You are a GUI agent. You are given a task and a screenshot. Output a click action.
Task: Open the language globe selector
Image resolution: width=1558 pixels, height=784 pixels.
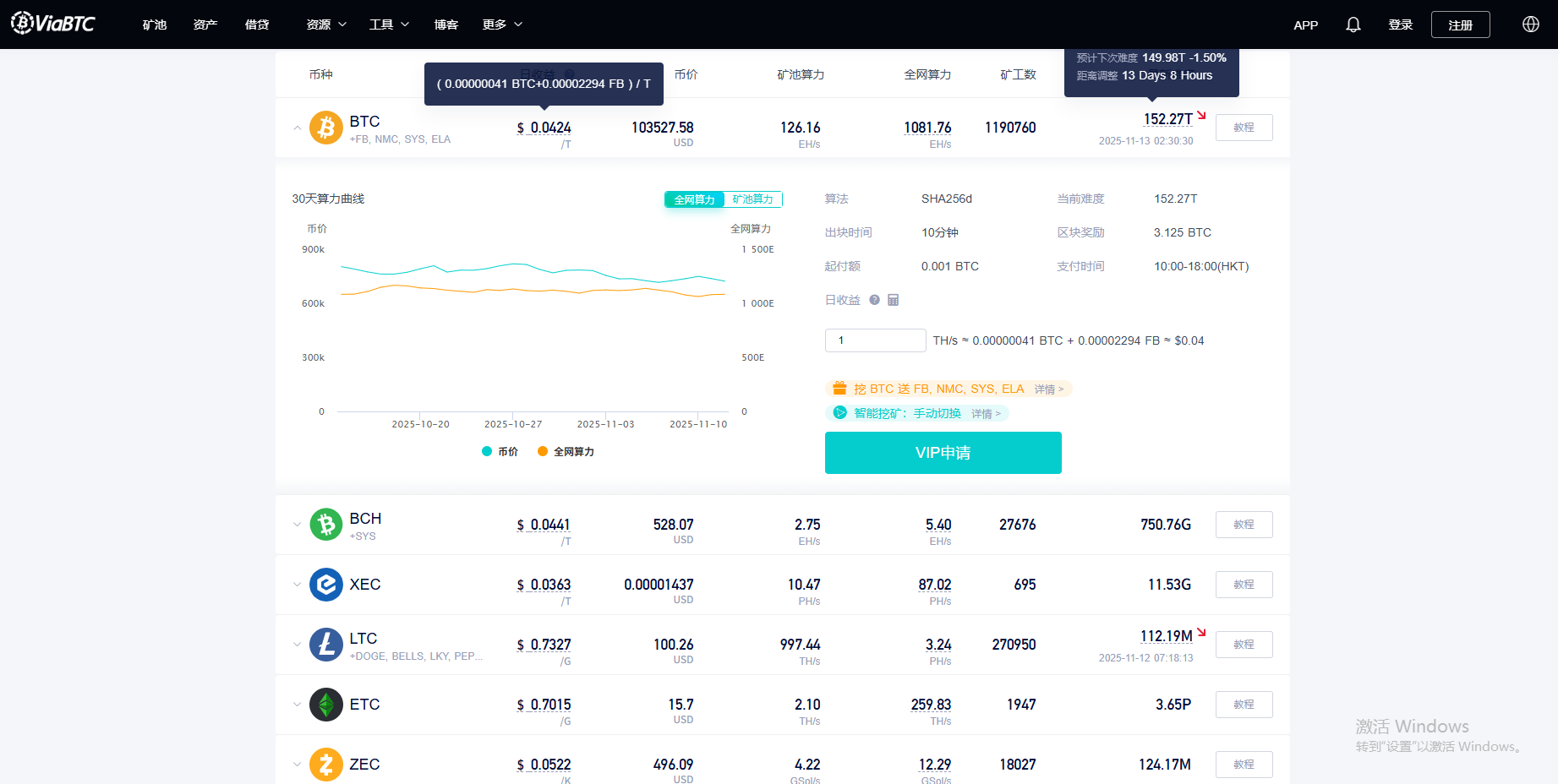point(1530,24)
